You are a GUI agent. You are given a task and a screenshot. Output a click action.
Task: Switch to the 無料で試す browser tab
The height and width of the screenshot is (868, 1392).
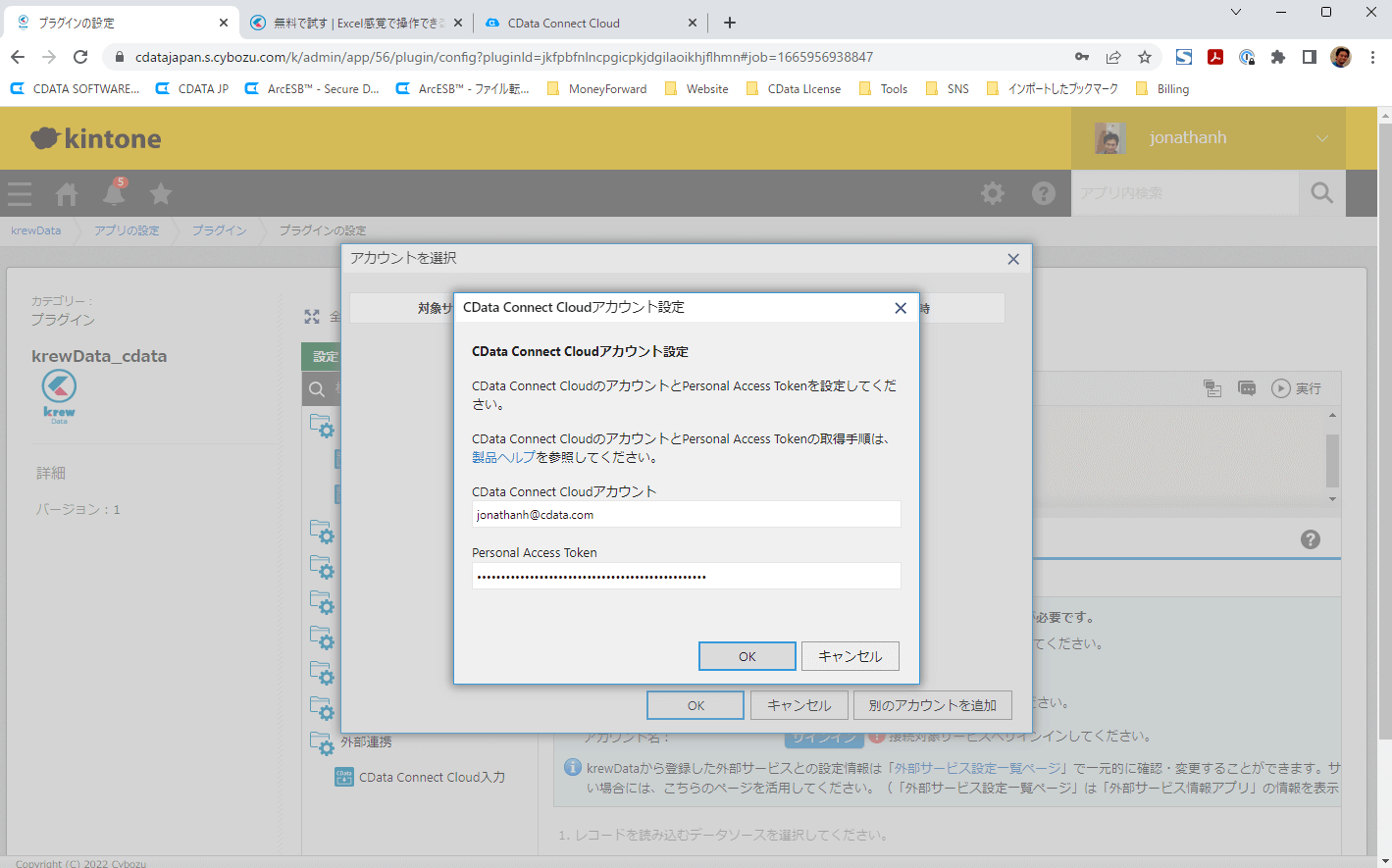[356, 23]
